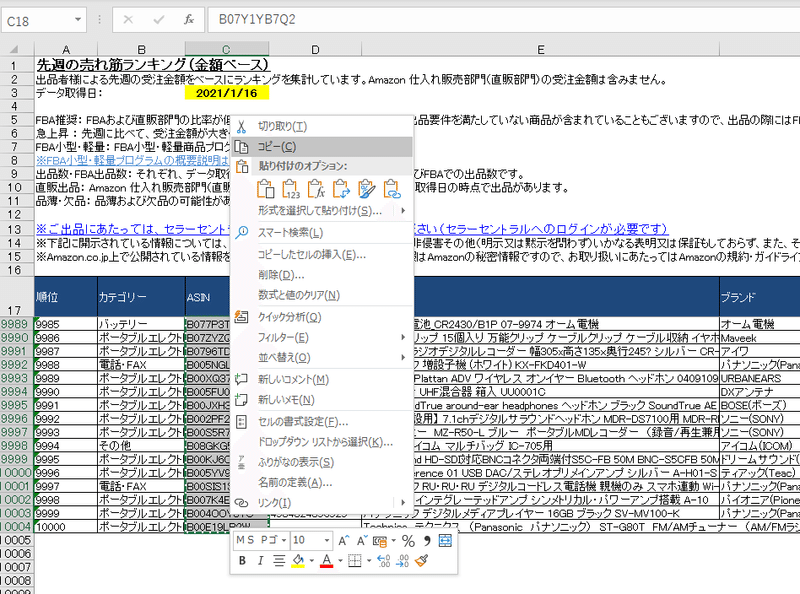Choose the Paste Formatting brush icon
This screenshot has width=800, height=594.
pyautogui.click(x=366, y=189)
